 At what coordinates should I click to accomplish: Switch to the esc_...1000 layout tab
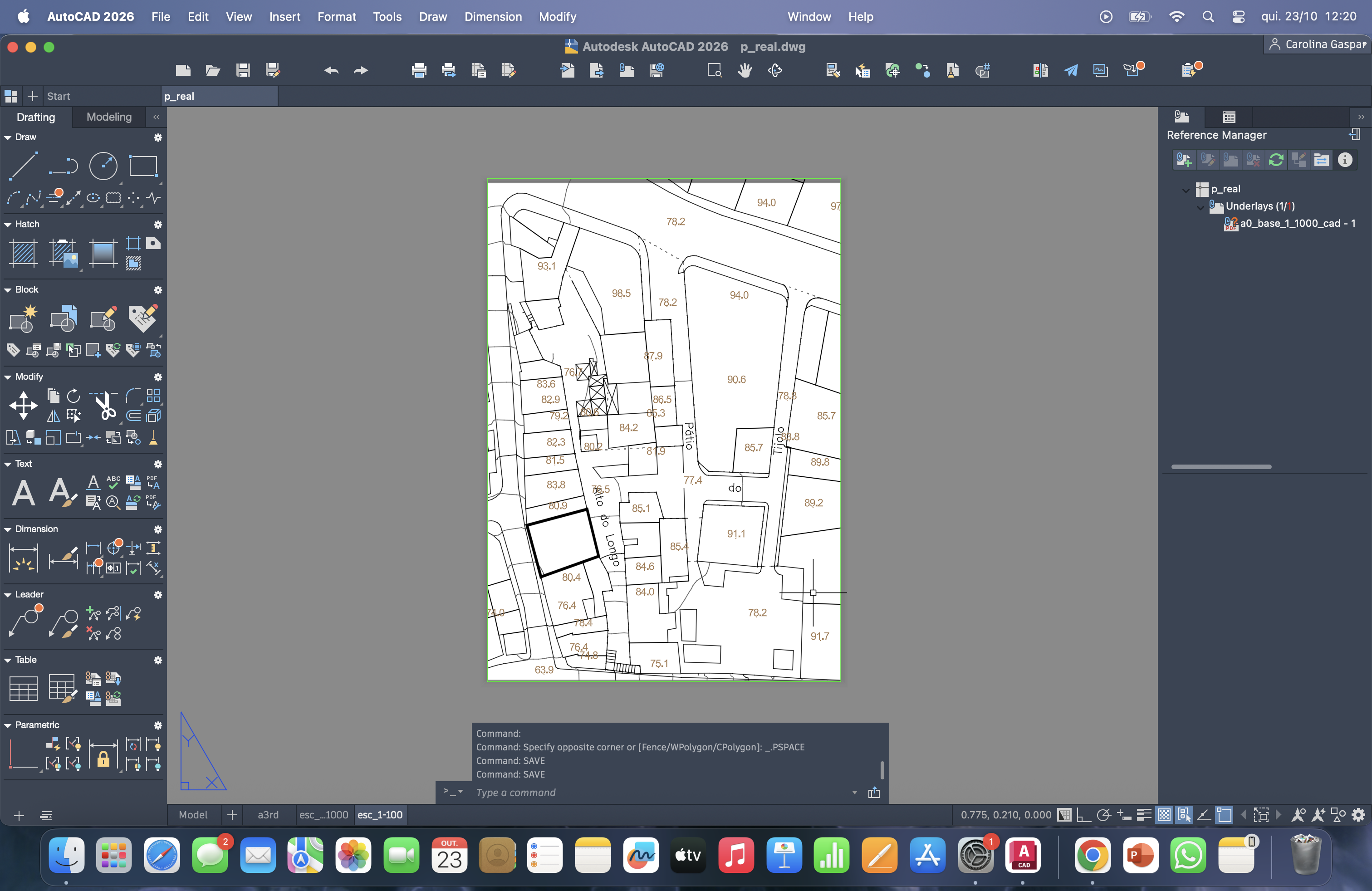323,815
